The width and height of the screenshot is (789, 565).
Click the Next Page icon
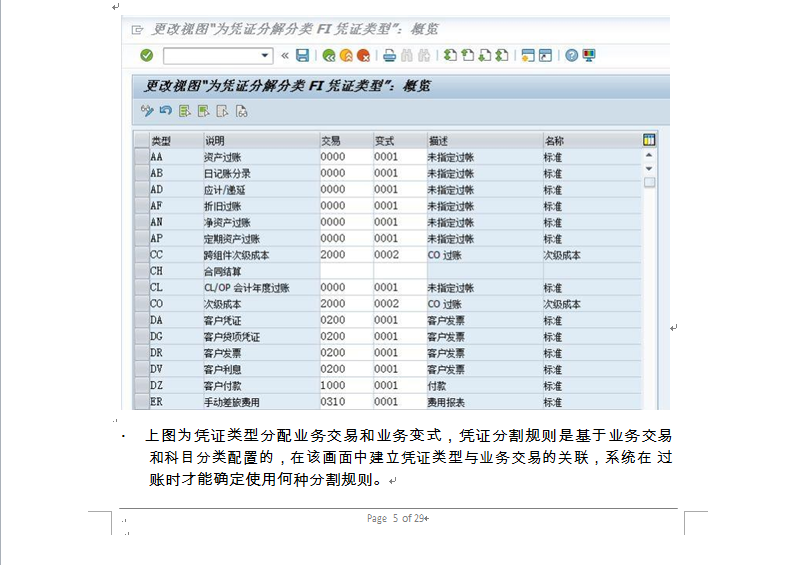click(485, 55)
